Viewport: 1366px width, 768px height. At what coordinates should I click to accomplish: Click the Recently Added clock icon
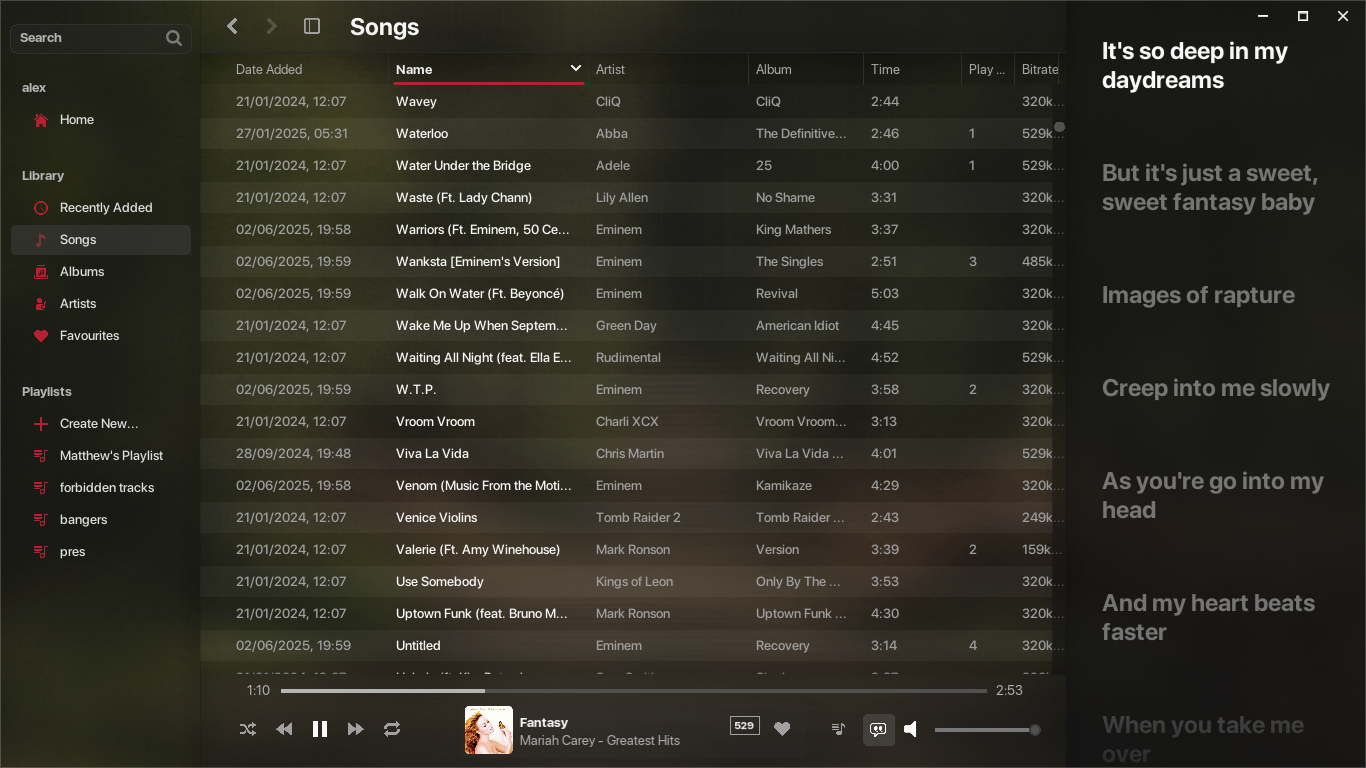click(x=41, y=208)
